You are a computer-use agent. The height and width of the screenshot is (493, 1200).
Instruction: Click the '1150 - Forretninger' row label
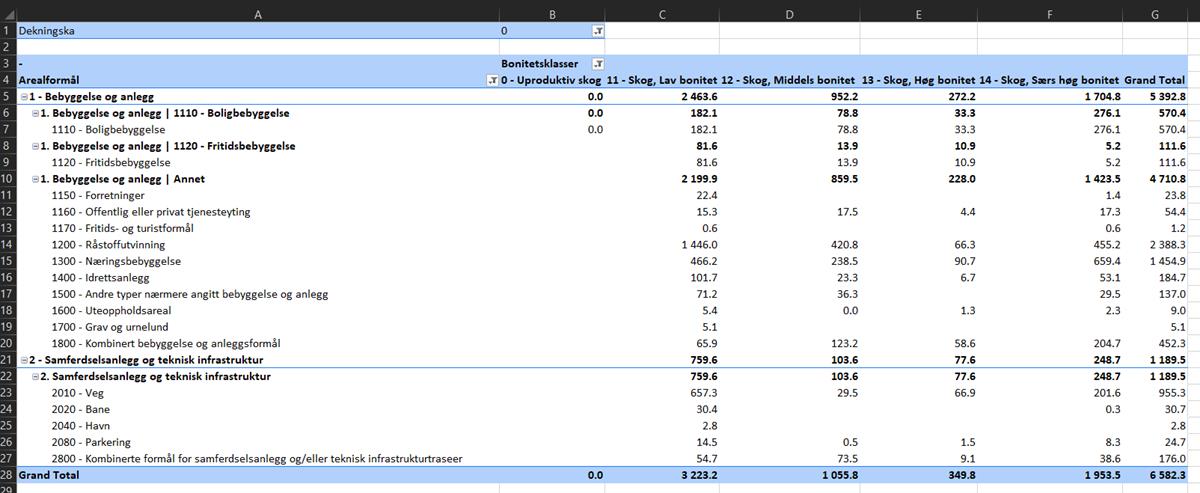click(x=97, y=195)
